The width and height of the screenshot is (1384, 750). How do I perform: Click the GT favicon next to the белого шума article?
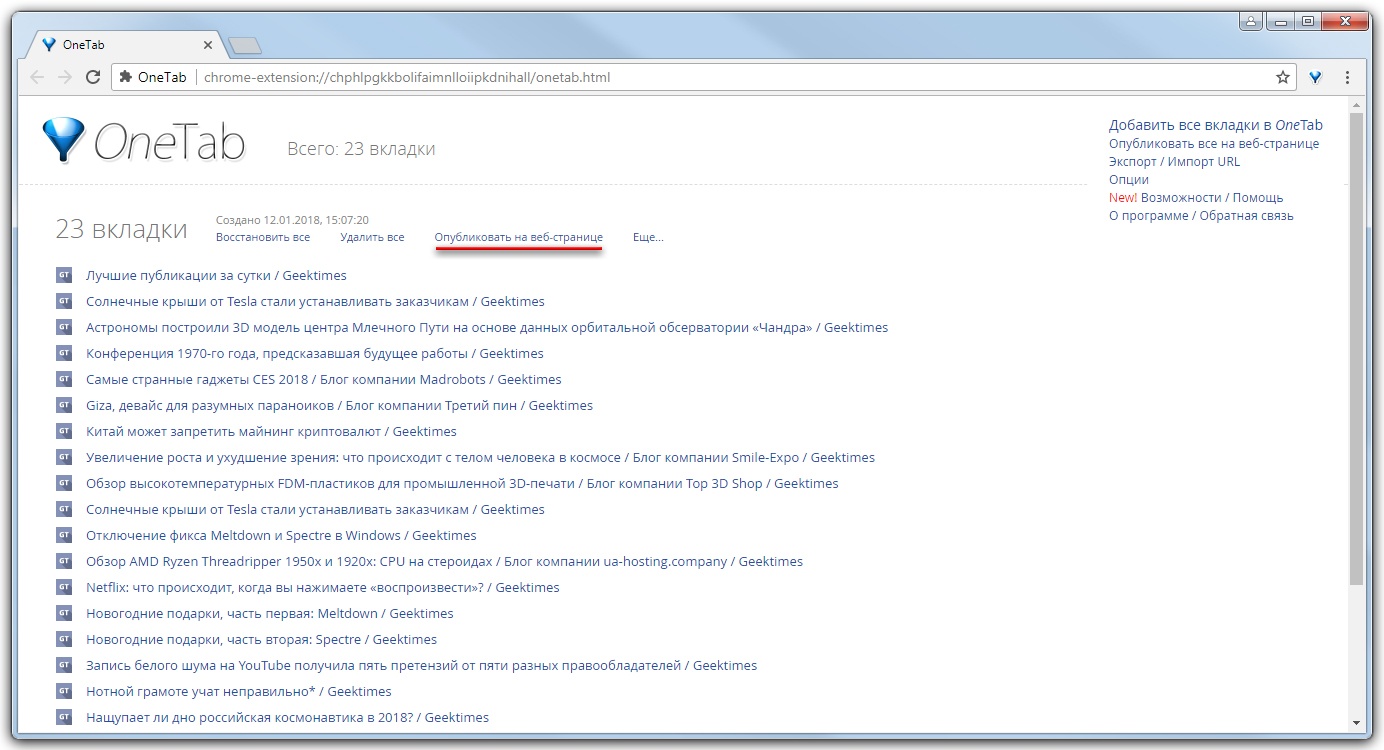click(64, 665)
